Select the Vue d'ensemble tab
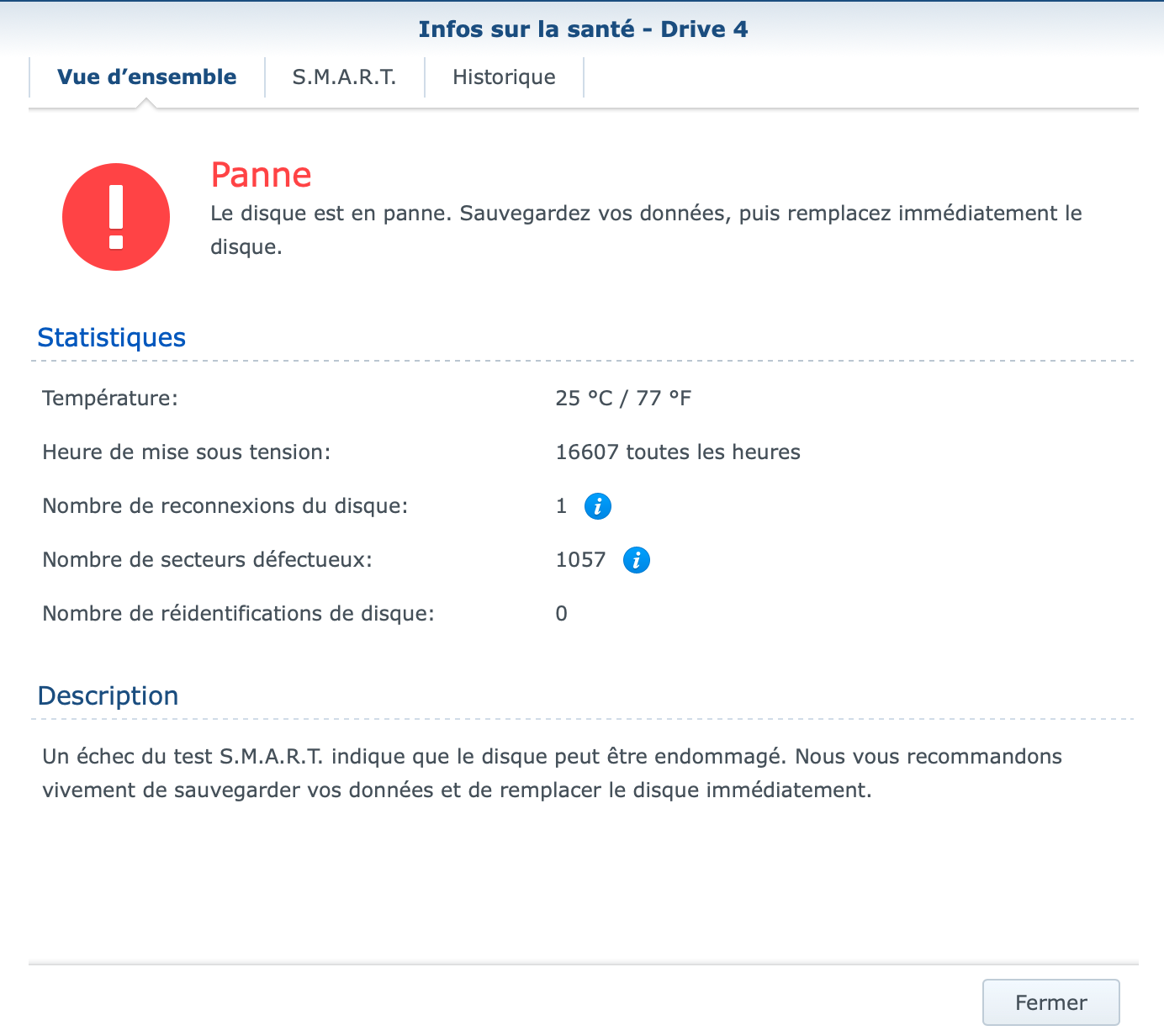 pos(147,77)
